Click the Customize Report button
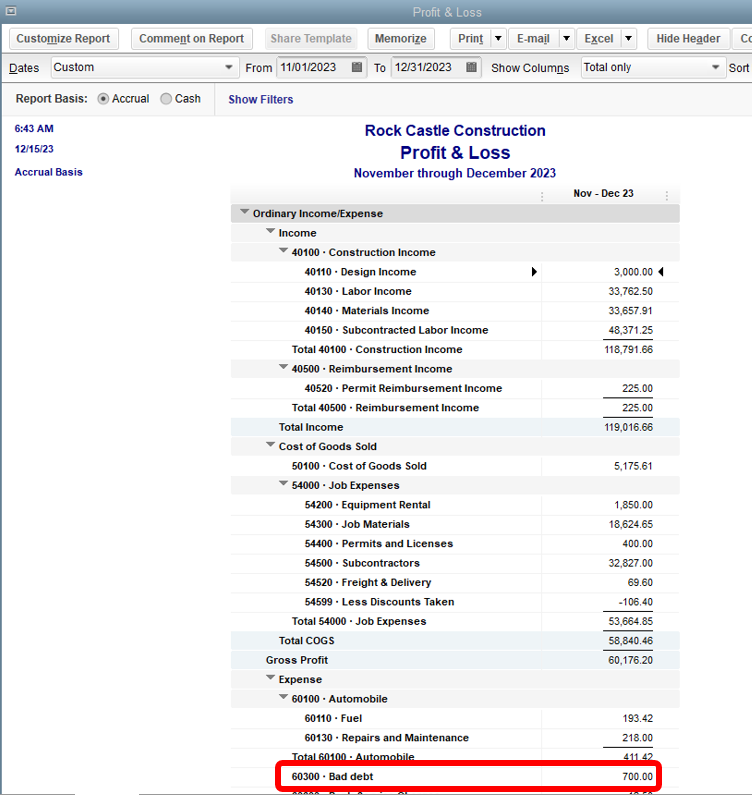The width and height of the screenshot is (752, 795). [x=63, y=39]
